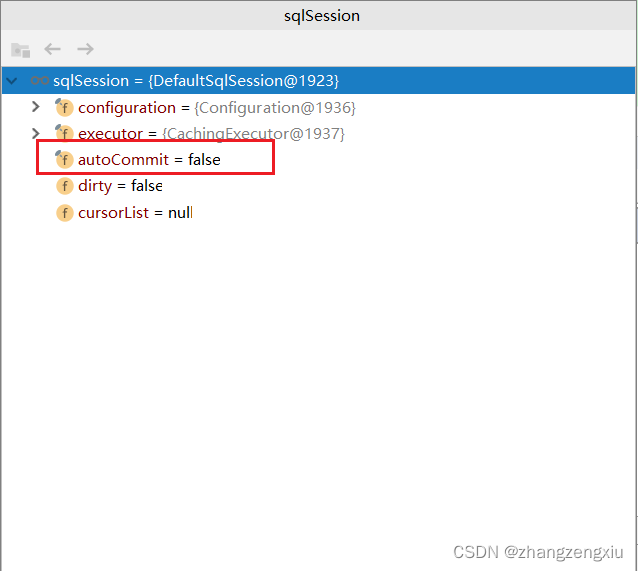The image size is (638, 571).
Task: Select the dirty = false row
Action: pos(318,186)
